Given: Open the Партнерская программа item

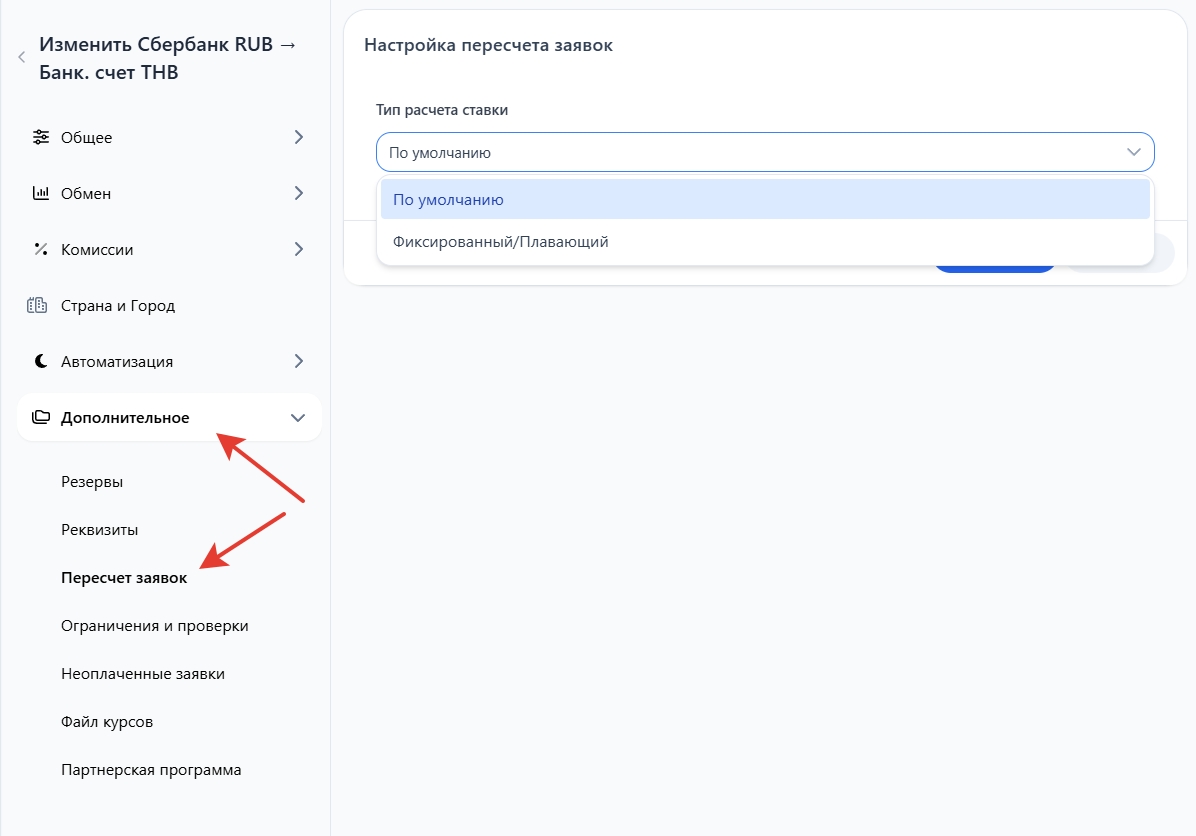Looking at the screenshot, I should 151,770.
